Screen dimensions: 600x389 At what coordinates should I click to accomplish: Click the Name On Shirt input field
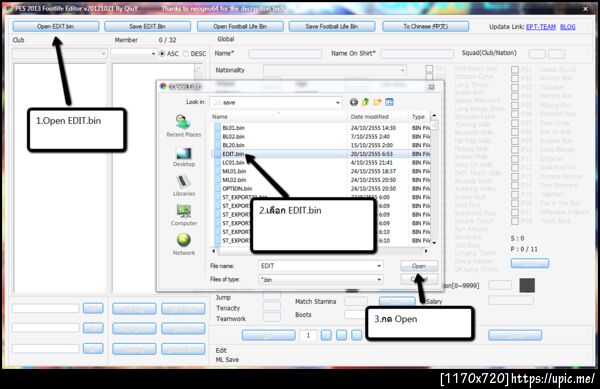[x=417, y=54]
